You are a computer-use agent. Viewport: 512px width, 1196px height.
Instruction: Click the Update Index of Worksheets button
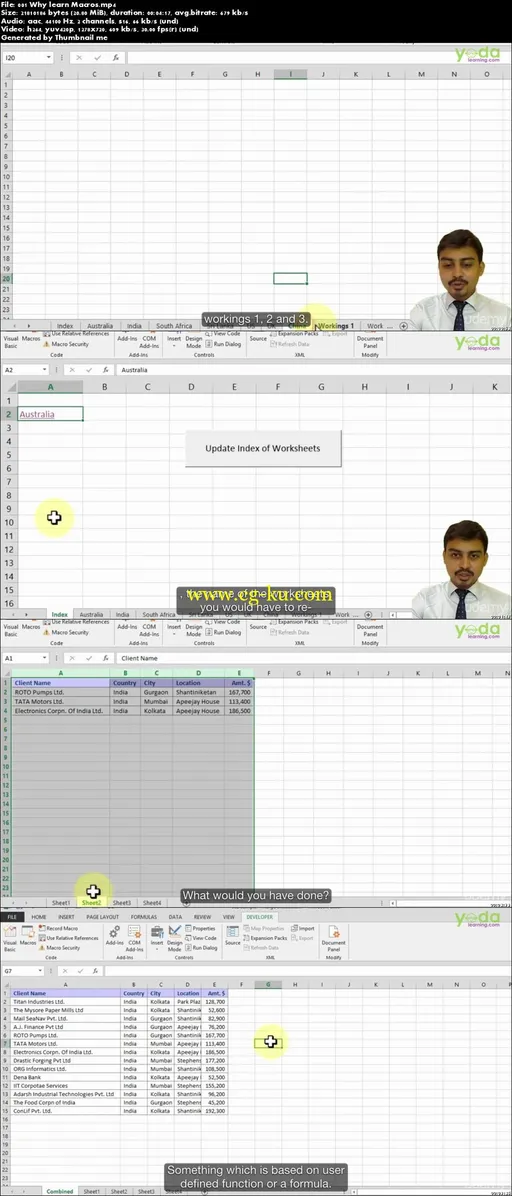[262, 448]
